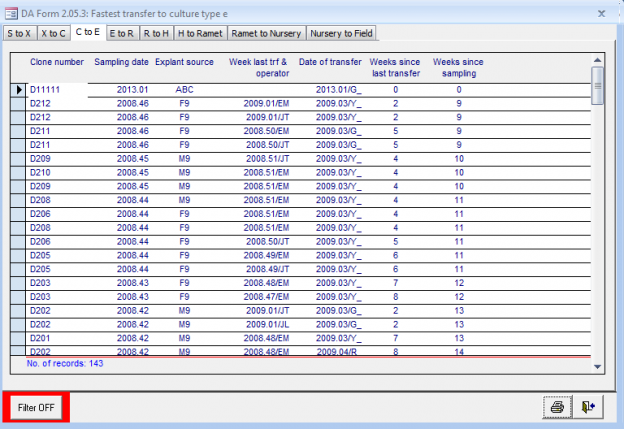
Task: Toggle the Filter OFF button
Action: coord(36,408)
